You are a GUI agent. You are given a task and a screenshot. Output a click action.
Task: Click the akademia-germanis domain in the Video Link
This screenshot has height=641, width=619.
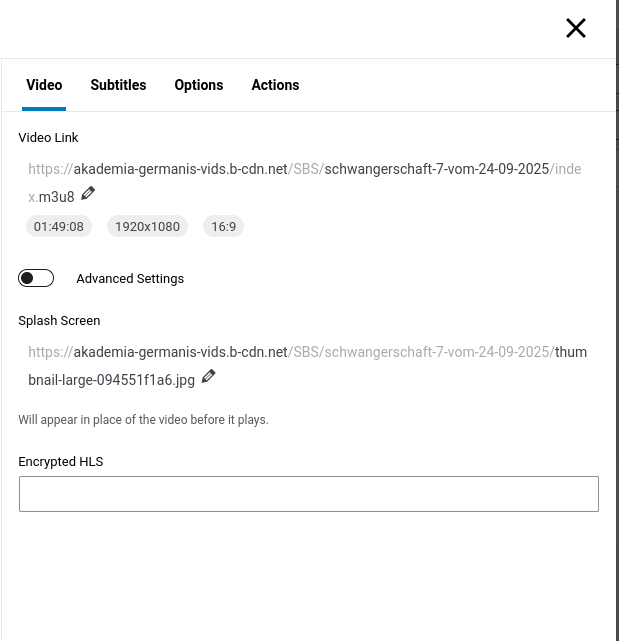click(180, 169)
